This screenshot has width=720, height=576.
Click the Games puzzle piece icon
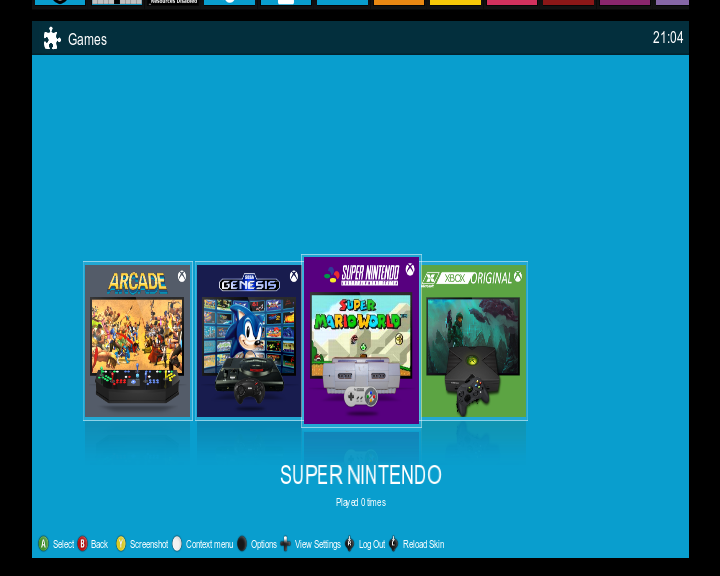pos(52,39)
